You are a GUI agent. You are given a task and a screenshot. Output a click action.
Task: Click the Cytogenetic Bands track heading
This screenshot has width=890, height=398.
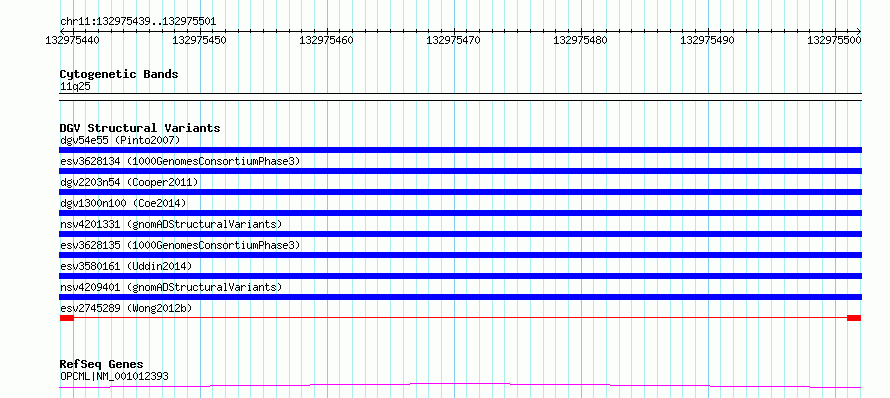click(x=119, y=74)
